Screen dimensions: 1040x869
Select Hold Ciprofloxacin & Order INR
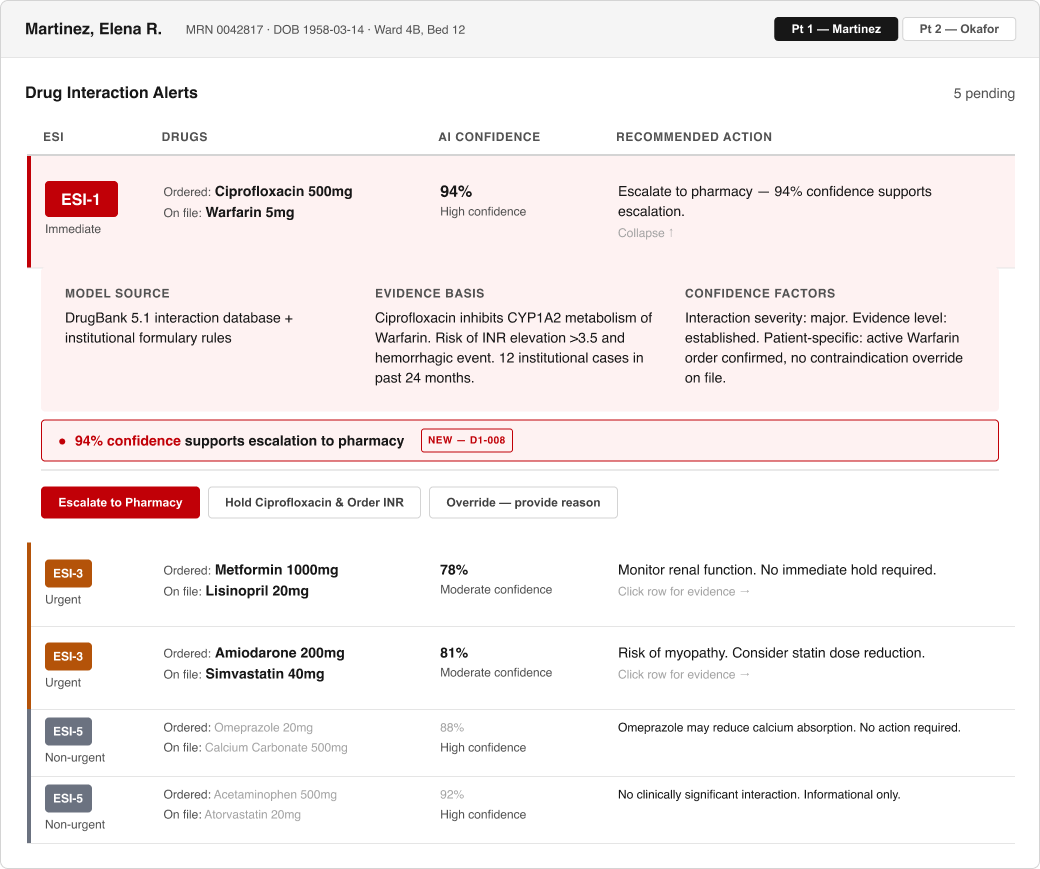tap(314, 502)
